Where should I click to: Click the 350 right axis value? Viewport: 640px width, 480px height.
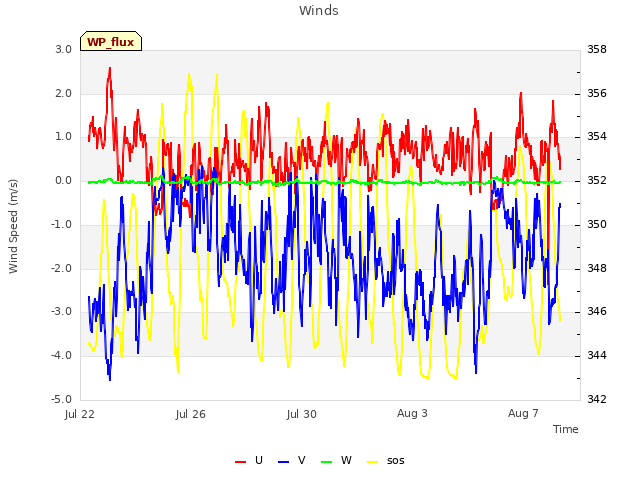click(x=597, y=224)
